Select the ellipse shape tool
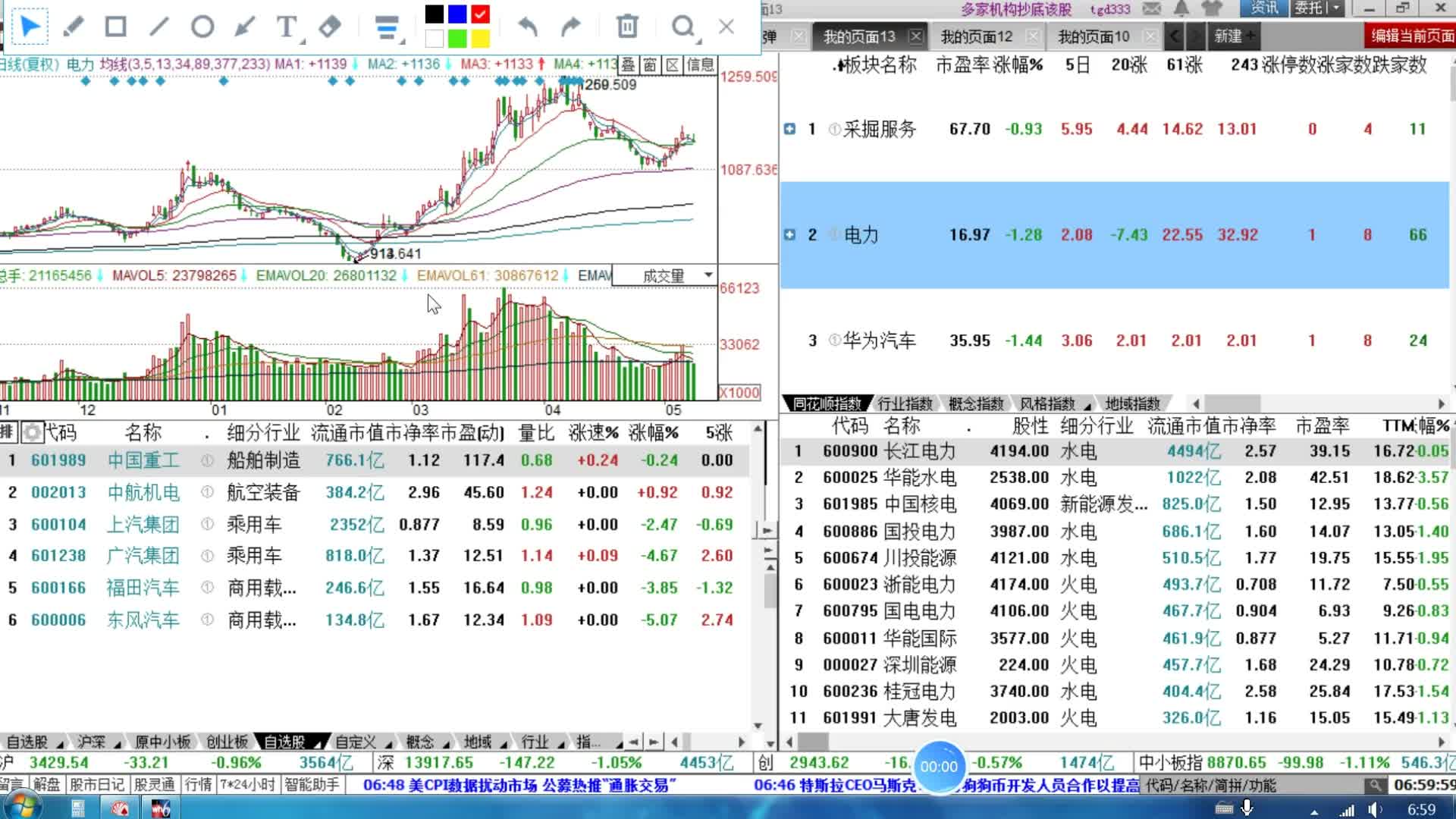 point(202,27)
